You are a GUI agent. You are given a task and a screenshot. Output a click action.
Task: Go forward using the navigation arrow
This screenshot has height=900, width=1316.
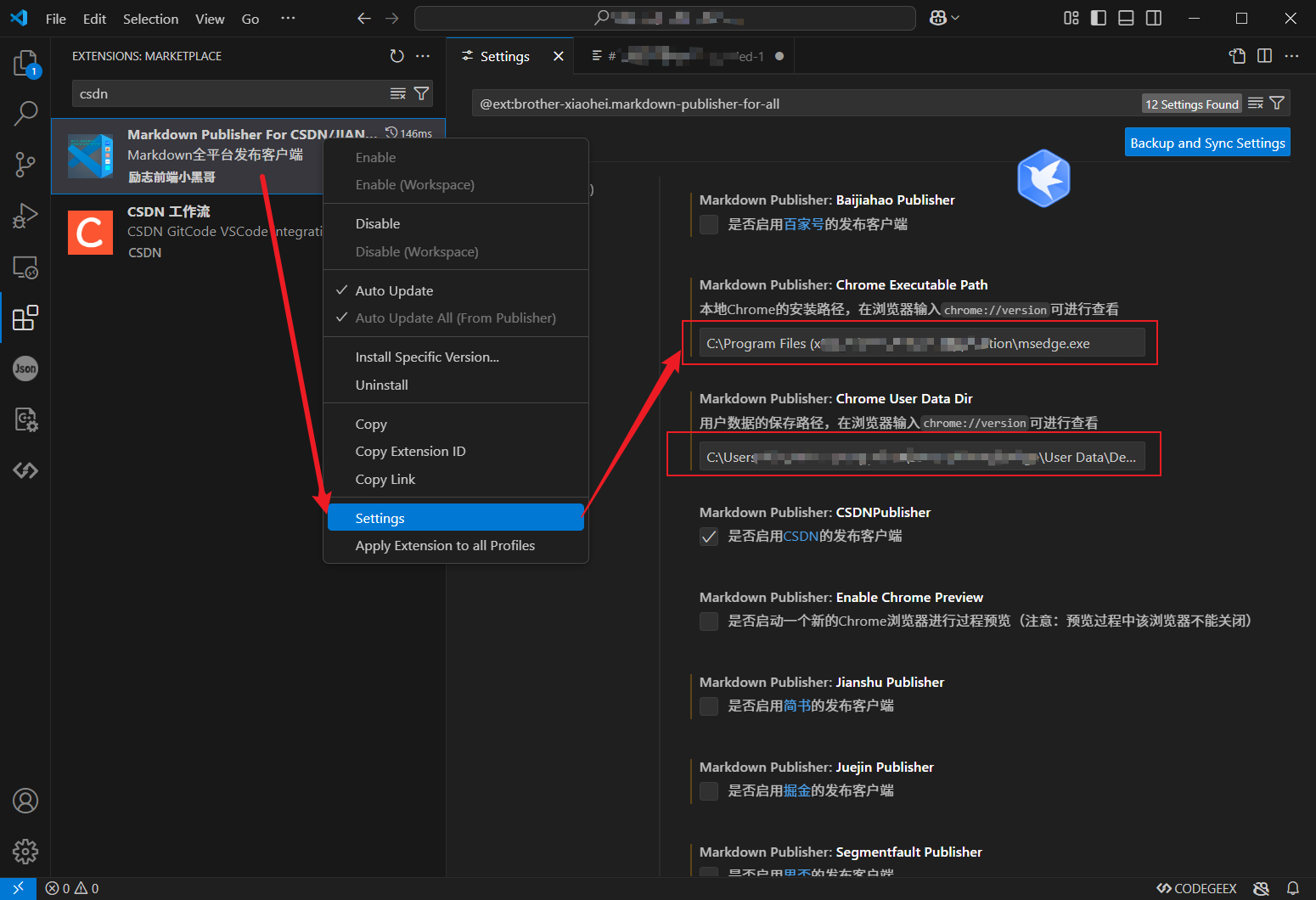(x=391, y=19)
